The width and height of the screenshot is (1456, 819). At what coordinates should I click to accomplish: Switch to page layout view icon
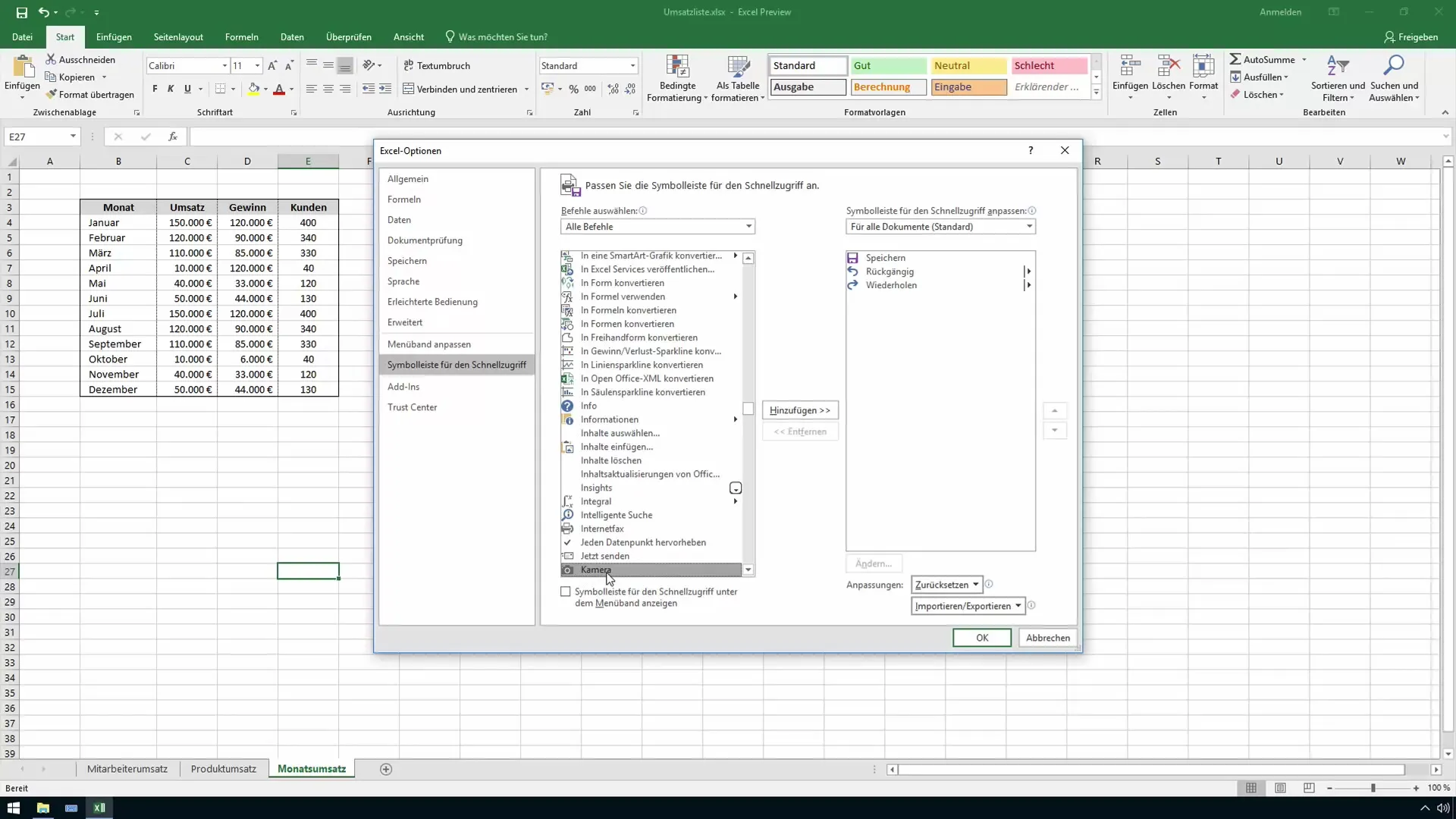click(x=1280, y=788)
